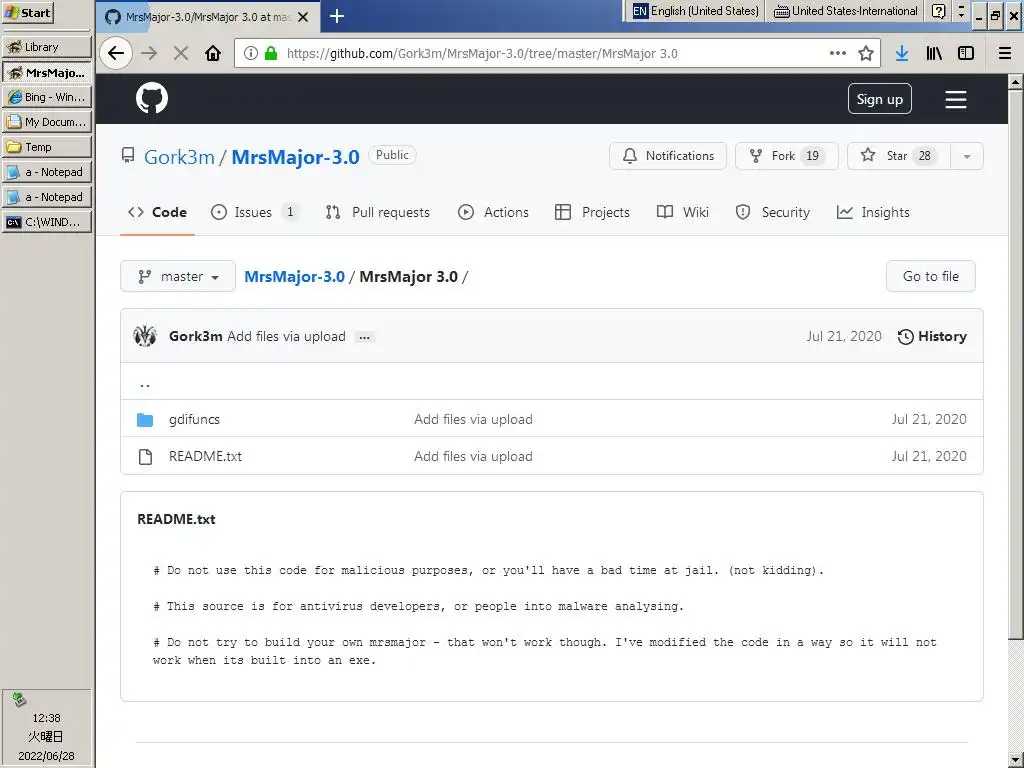Click the system tray network icon

pos(19,699)
